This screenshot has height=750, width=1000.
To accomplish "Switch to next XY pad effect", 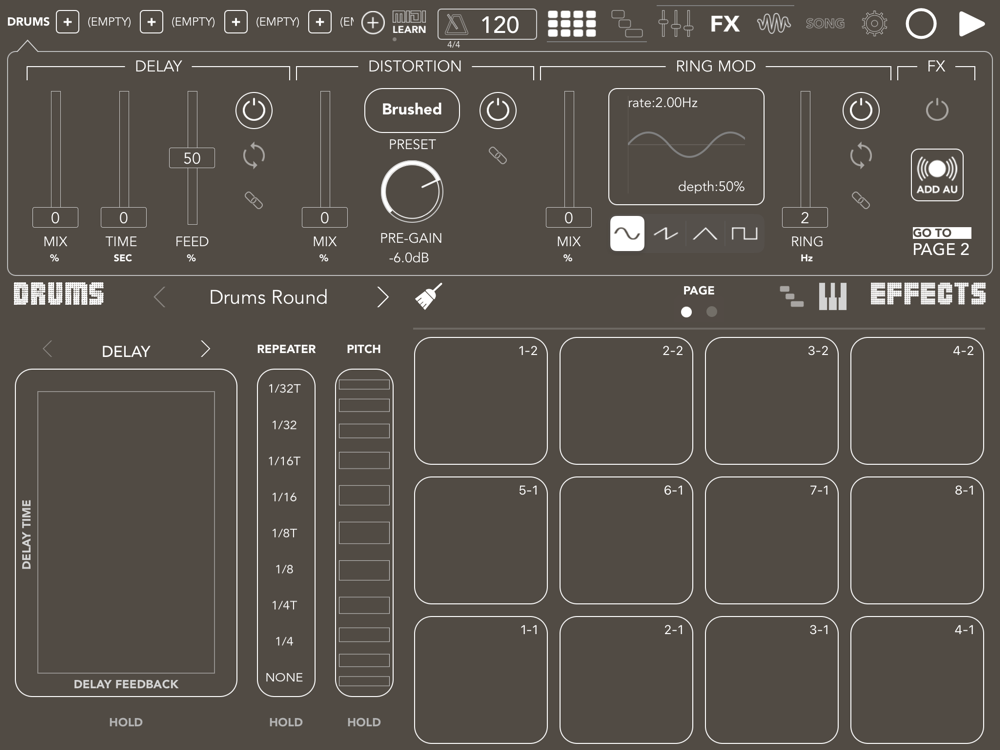I will click(x=205, y=349).
